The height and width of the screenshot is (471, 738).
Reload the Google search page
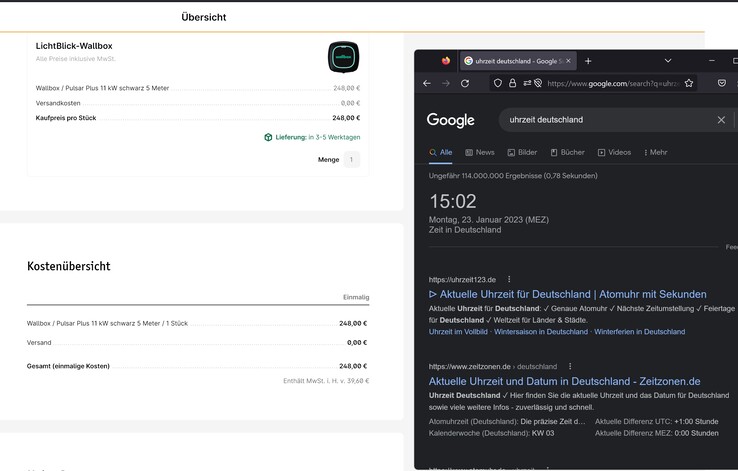tap(465, 83)
